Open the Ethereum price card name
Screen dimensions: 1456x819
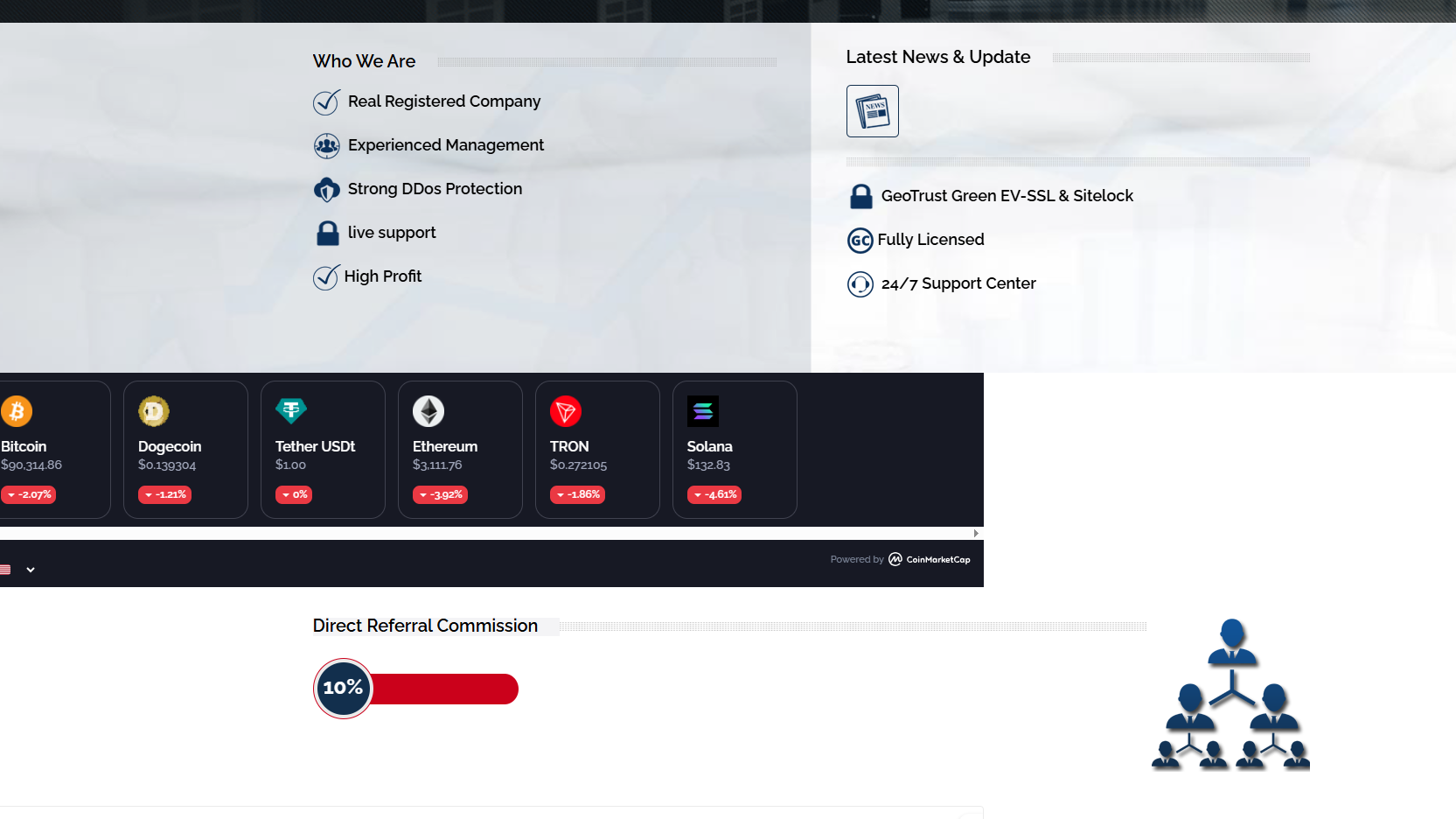(445, 446)
